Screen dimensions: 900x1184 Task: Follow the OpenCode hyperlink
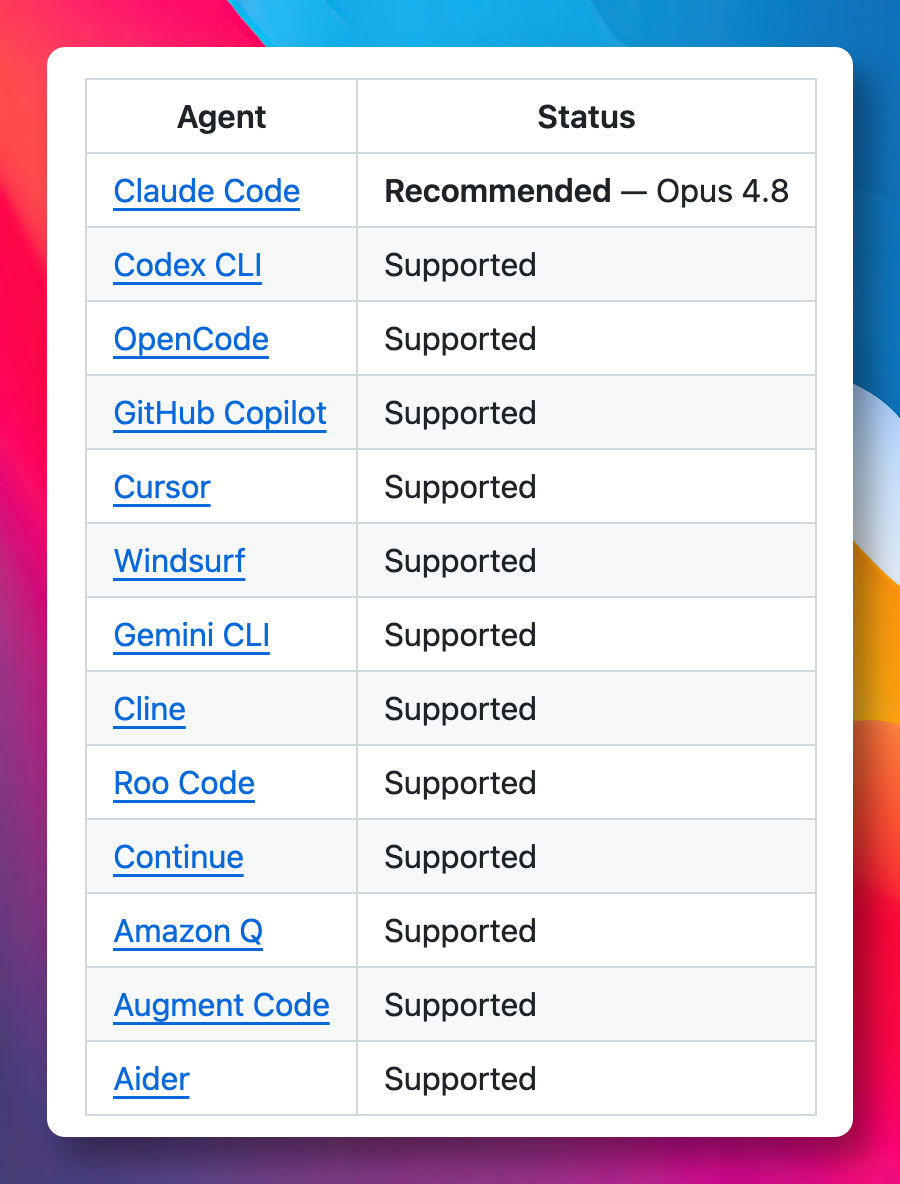pyautogui.click(x=191, y=339)
